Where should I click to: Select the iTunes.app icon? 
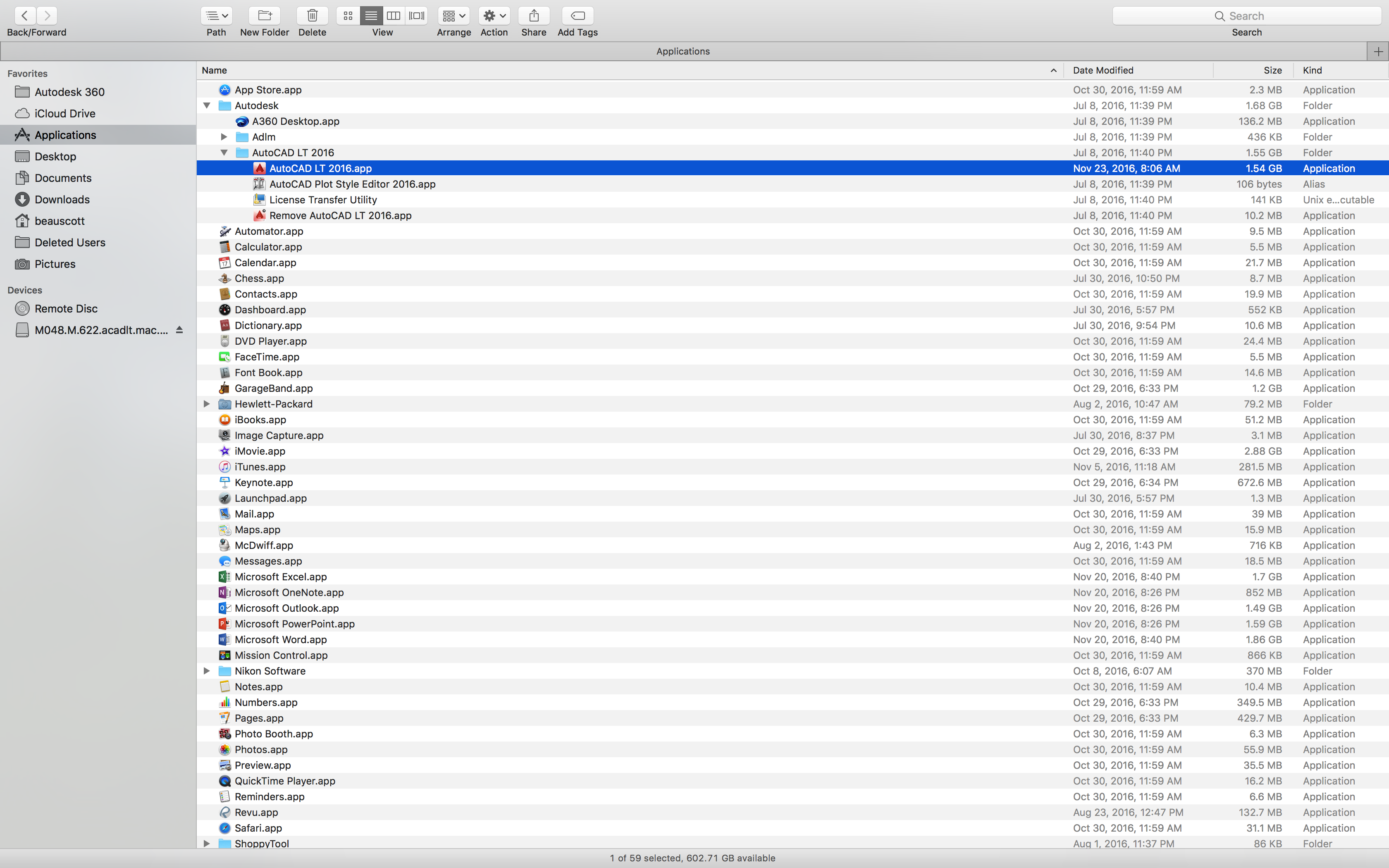coord(224,467)
